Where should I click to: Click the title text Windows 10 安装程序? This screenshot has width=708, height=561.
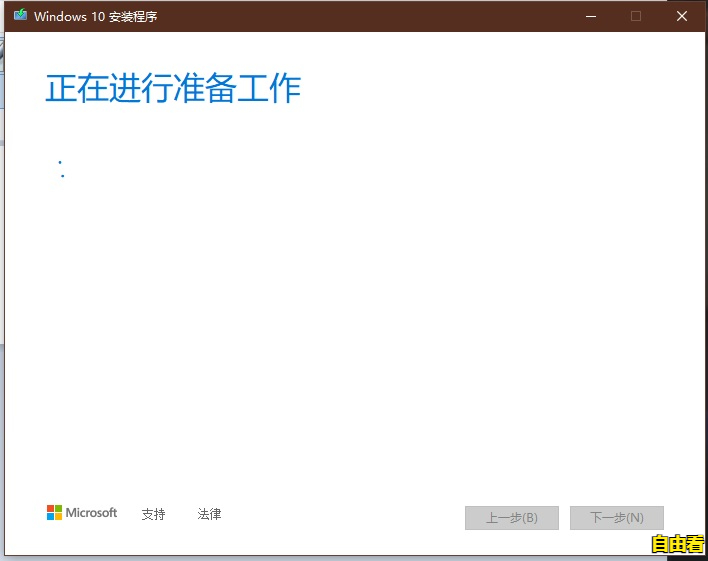(x=96, y=17)
